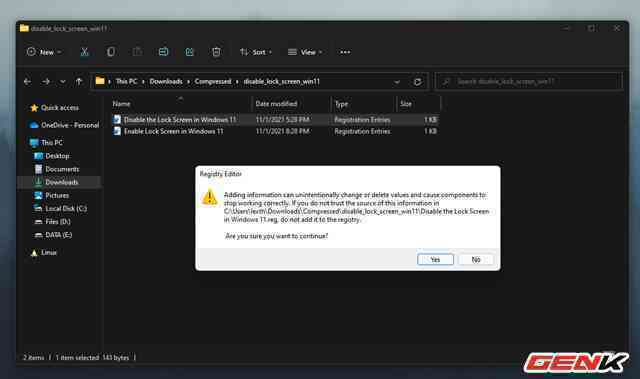Screen dimensions: 640x379
Task: Click No in Registry Editor dialog
Action: [476, 259]
